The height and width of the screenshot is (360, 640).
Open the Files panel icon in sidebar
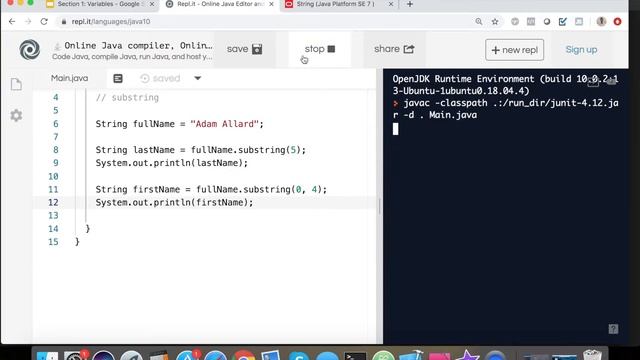pyautogui.click(x=16, y=84)
